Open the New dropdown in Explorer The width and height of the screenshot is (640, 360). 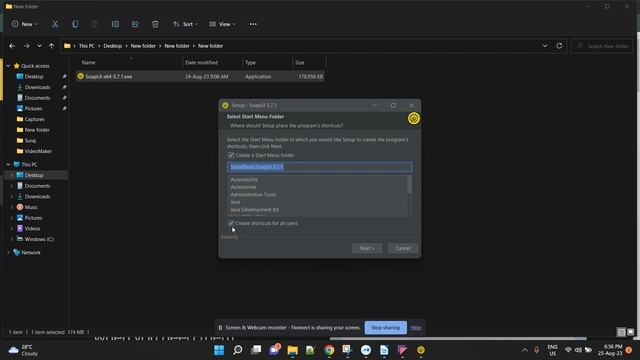24,24
